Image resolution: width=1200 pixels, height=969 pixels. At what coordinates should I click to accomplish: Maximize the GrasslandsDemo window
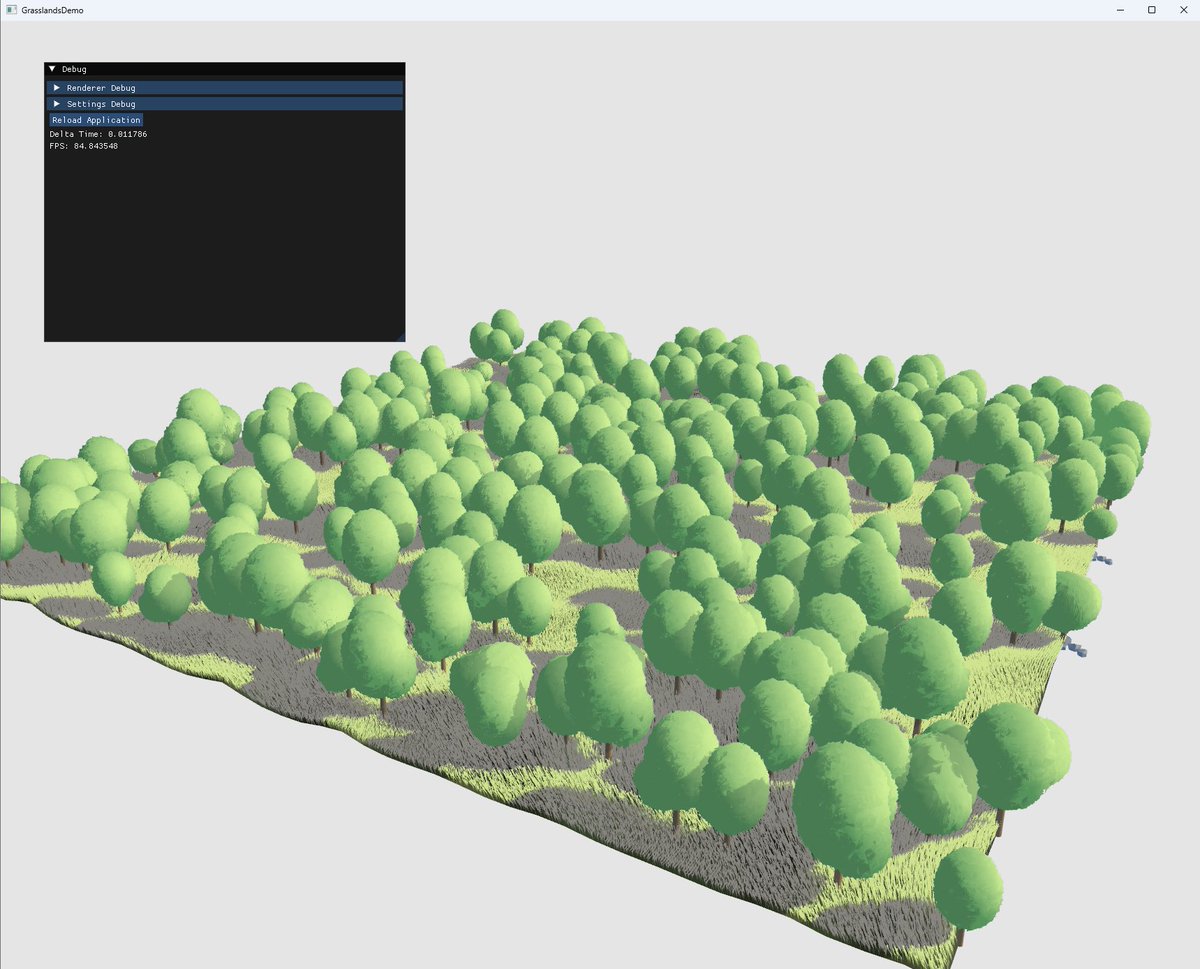pyautogui.click(x=1151, y=9)
